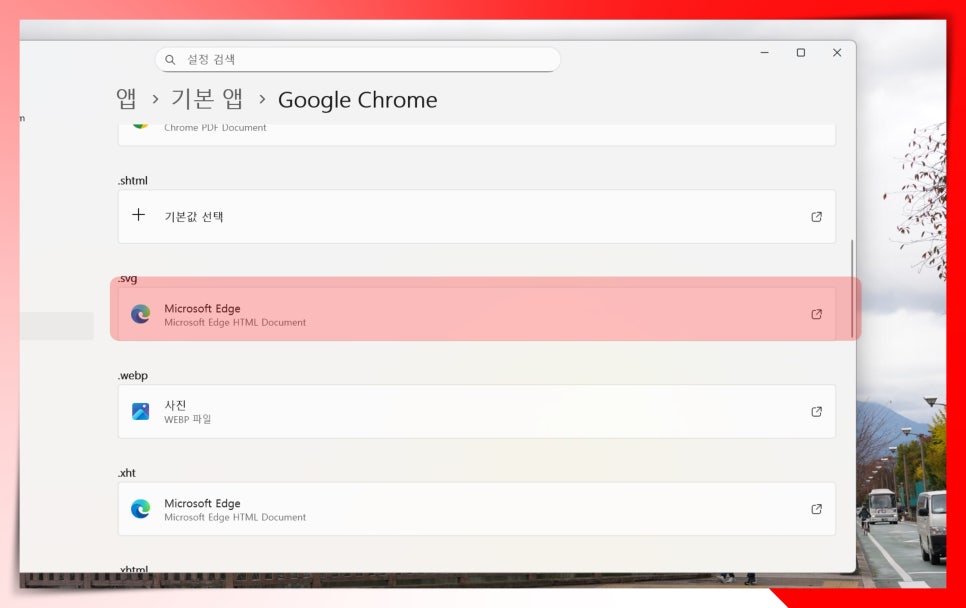Select the 사진 entry for .webp
This screenshot has width=966, height=608.
[x=477, y=411]
